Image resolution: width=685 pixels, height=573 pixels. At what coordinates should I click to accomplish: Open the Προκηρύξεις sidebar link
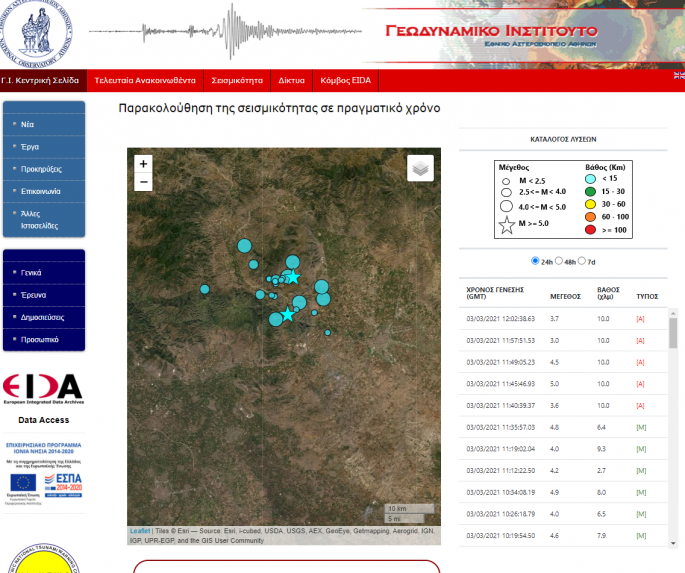click(42, 169)
